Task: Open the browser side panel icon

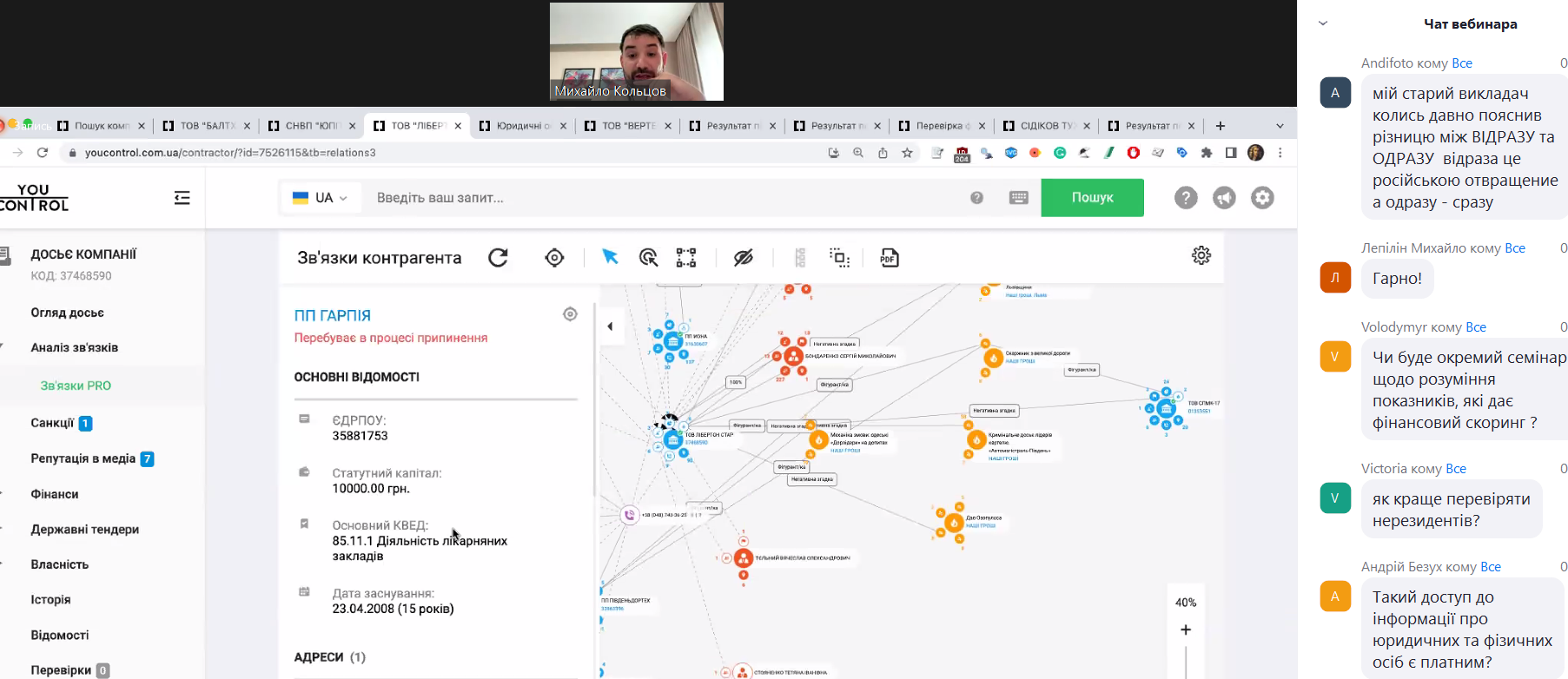Action: pyautogui.click(x=1230, y=153)
